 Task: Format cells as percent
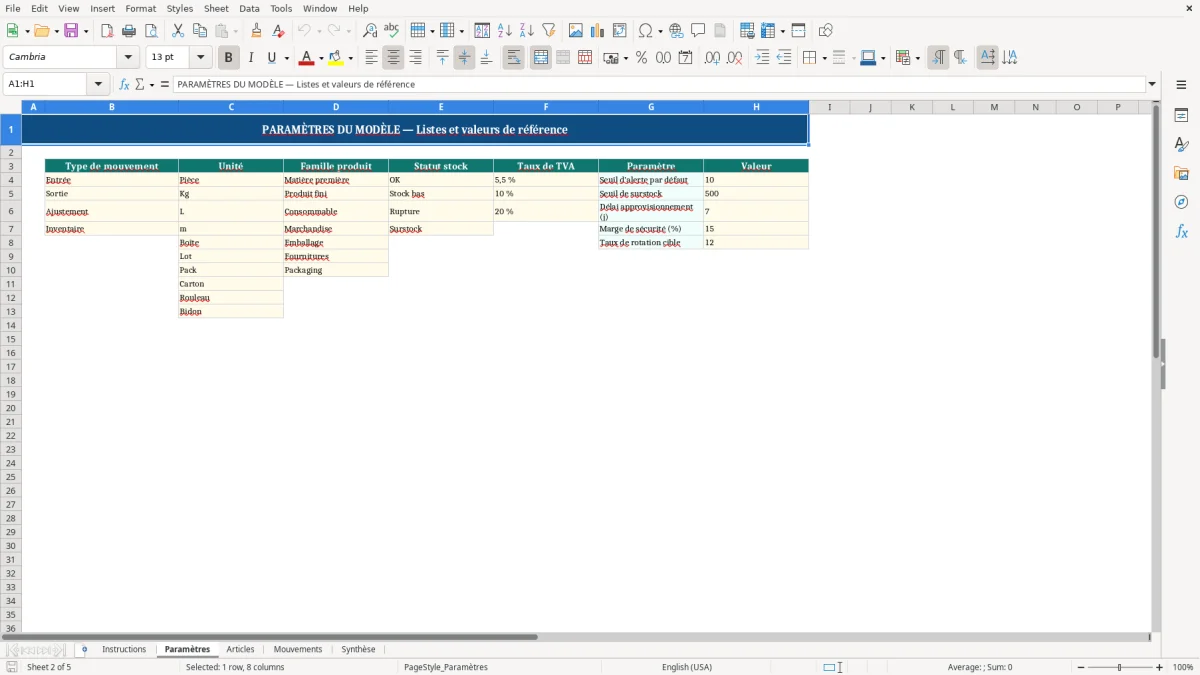tap(642, 58)
